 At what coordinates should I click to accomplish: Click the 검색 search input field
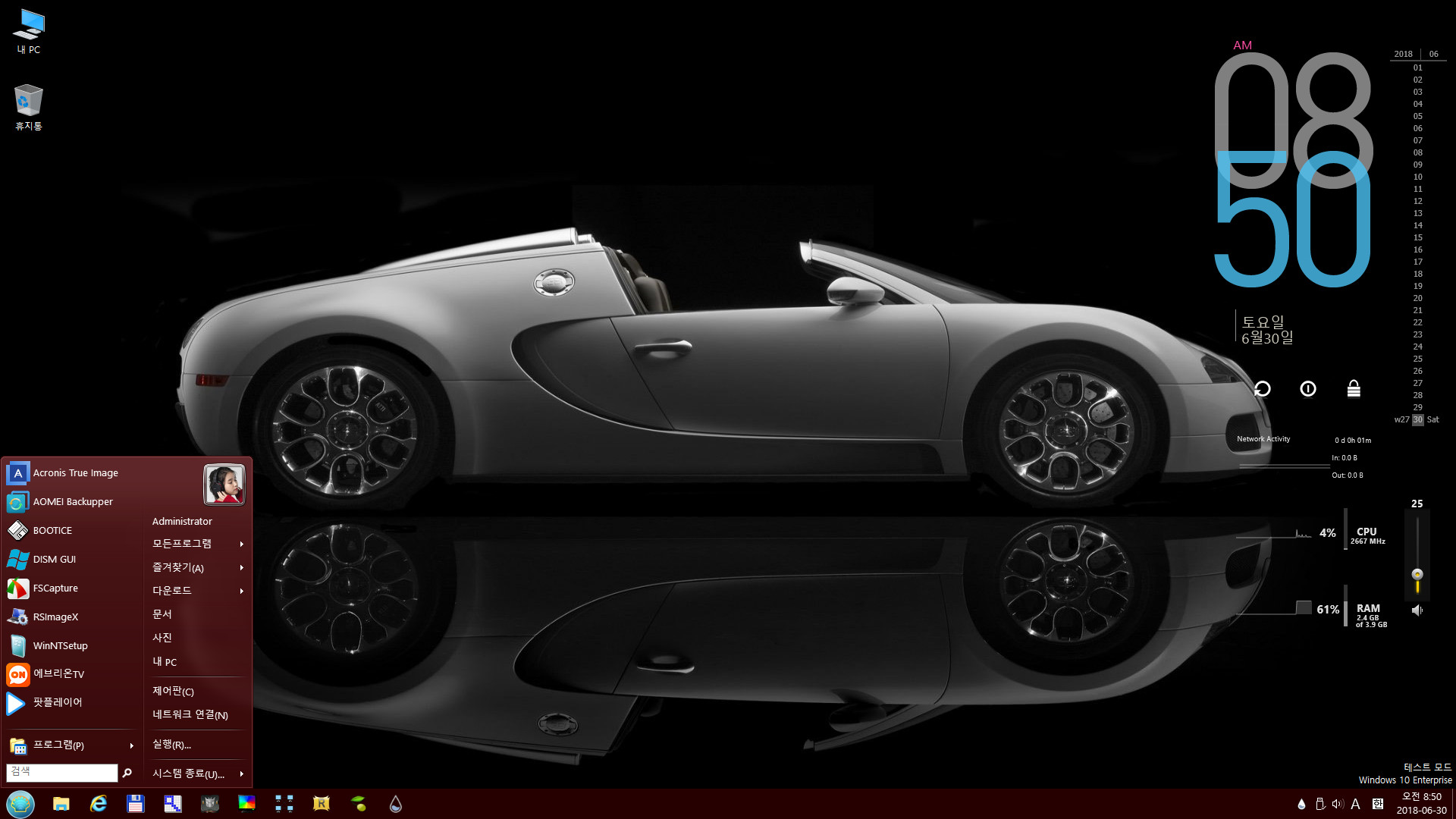pos(62,773)
